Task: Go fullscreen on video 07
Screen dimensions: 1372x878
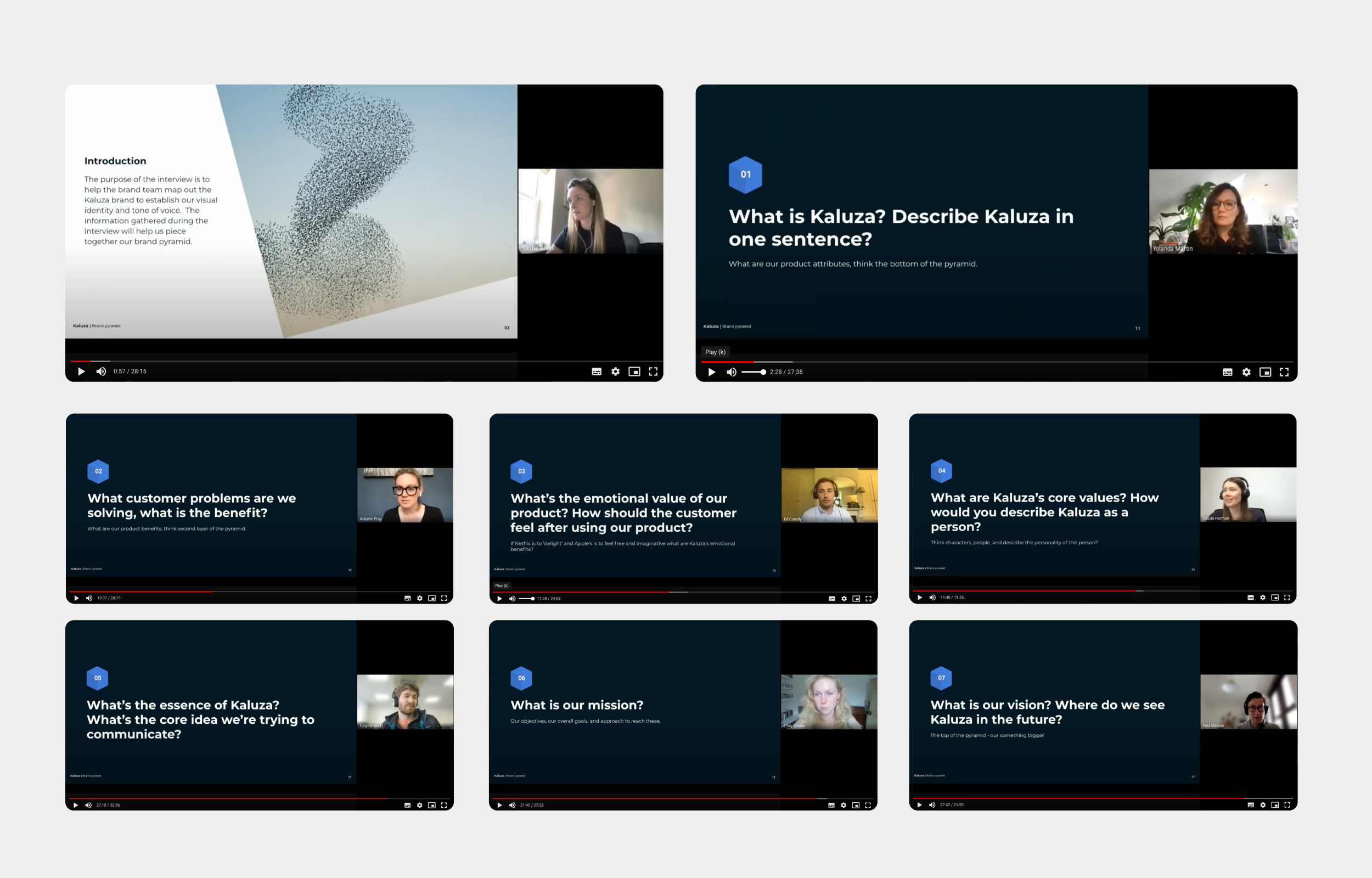Action: (x=1287, y=804)
